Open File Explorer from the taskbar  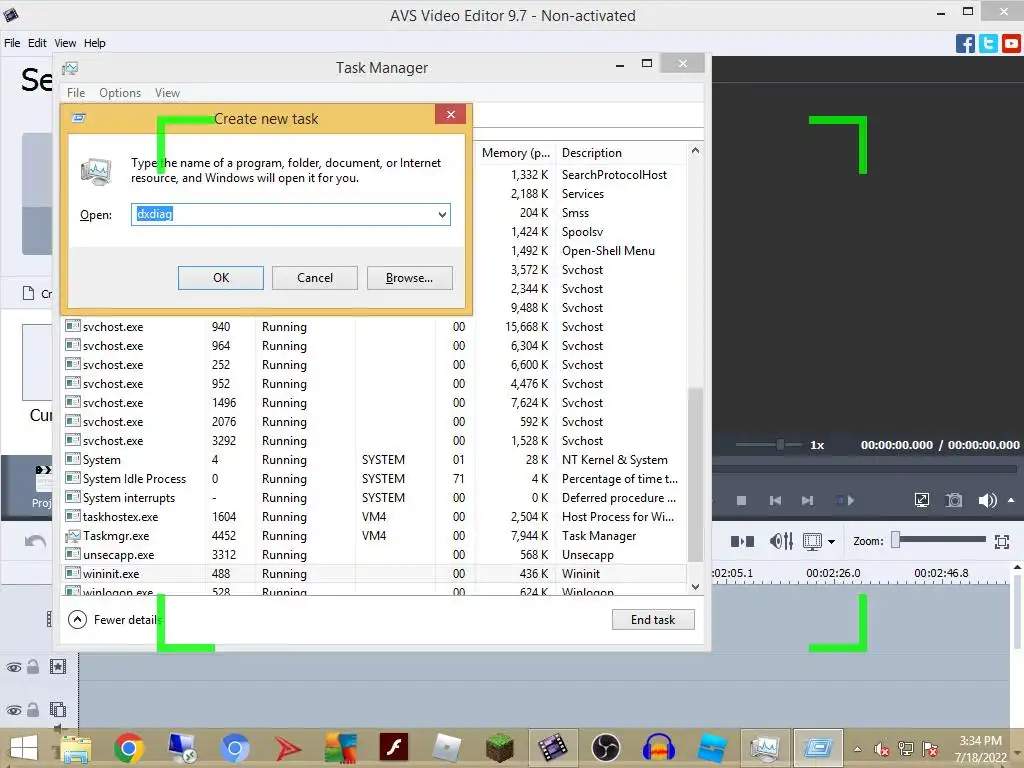pos(76,748)
